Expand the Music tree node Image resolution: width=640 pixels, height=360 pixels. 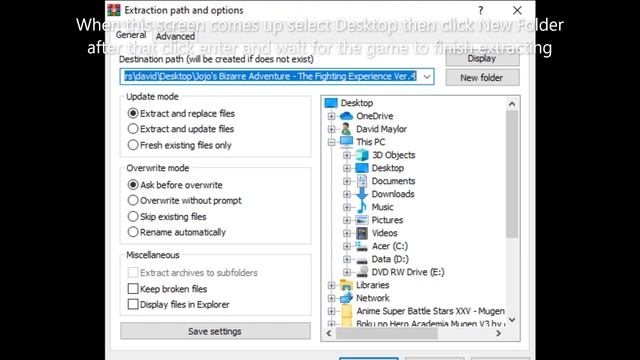click(347, 207)
